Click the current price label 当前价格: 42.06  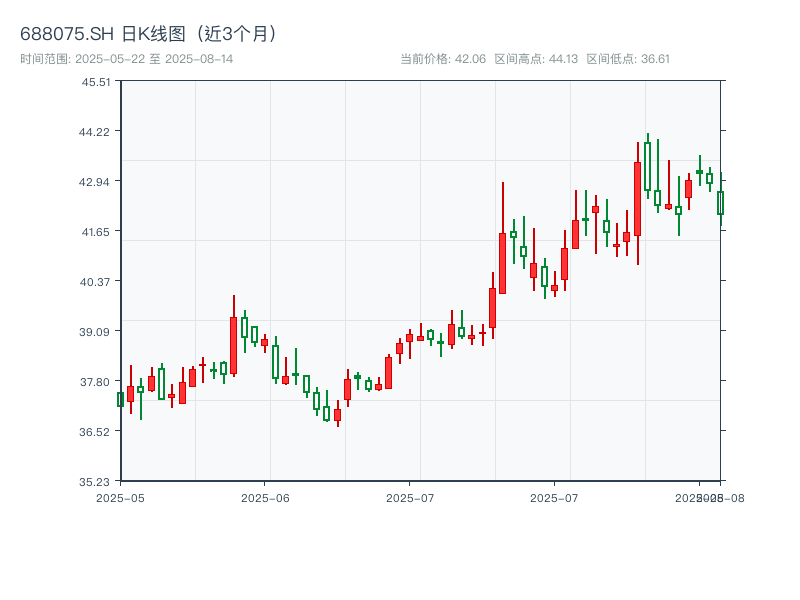443,59
